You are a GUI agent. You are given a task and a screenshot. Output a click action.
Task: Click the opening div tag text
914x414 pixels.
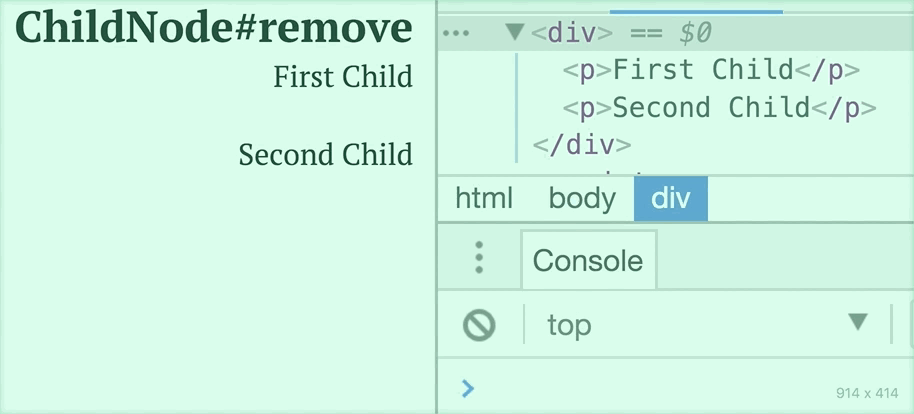click(572, 33)
